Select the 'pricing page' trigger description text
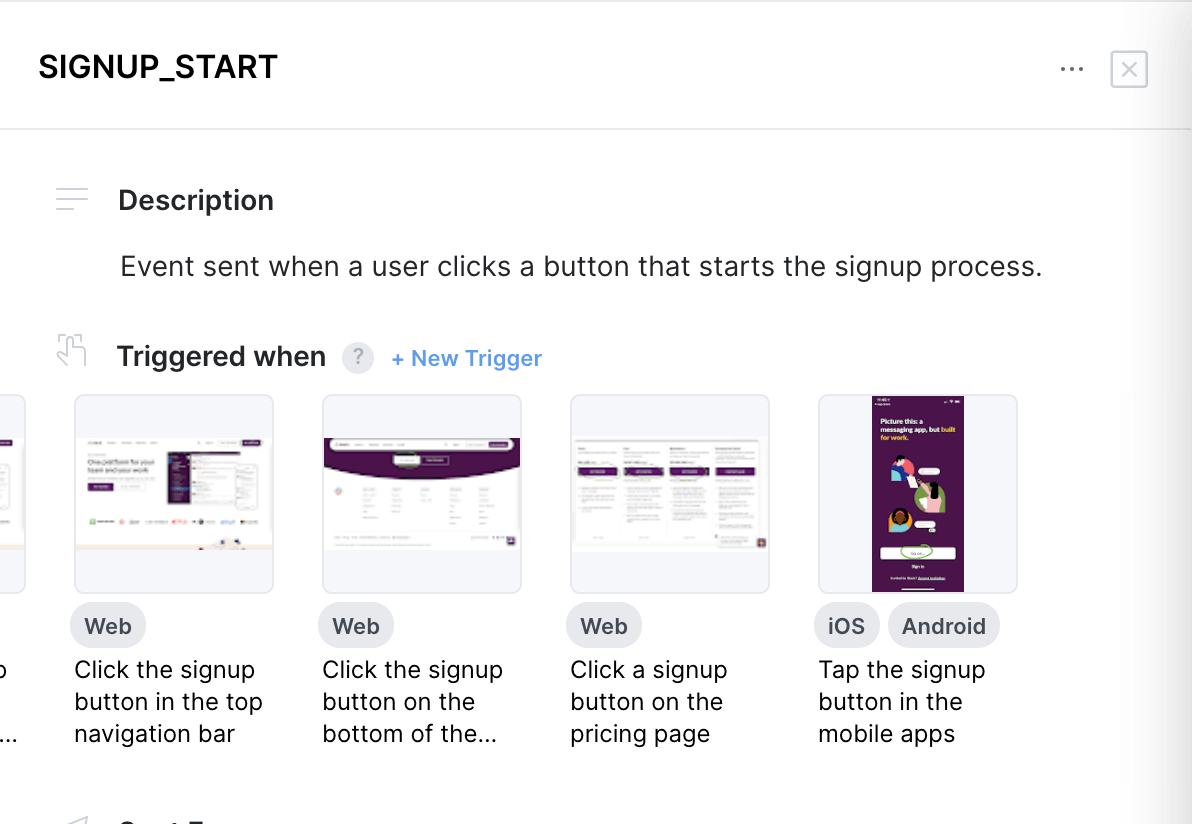1192x824 pixels. pyautogui.click(x=646, y=702)
